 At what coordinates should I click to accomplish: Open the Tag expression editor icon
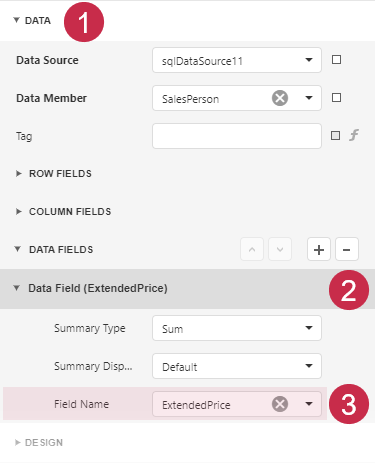[x=354, y=136]
